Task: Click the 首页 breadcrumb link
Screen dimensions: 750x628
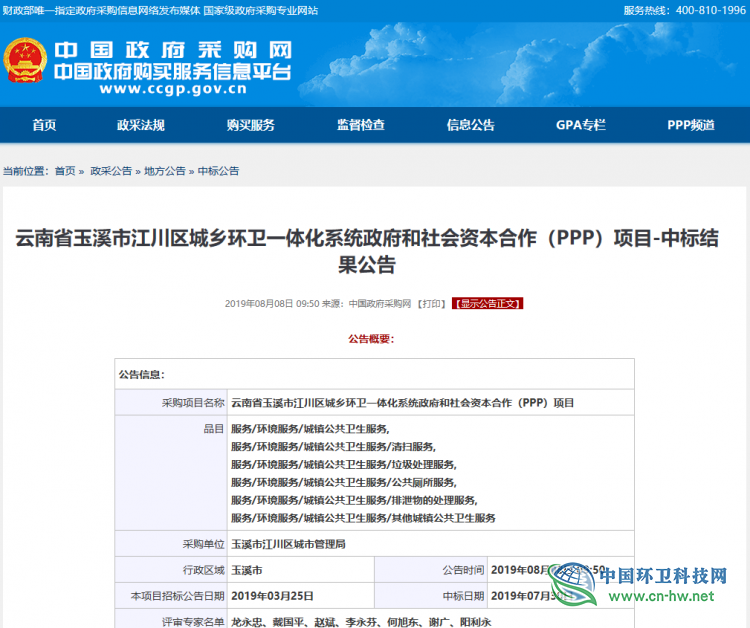Action: click(65, 171)
